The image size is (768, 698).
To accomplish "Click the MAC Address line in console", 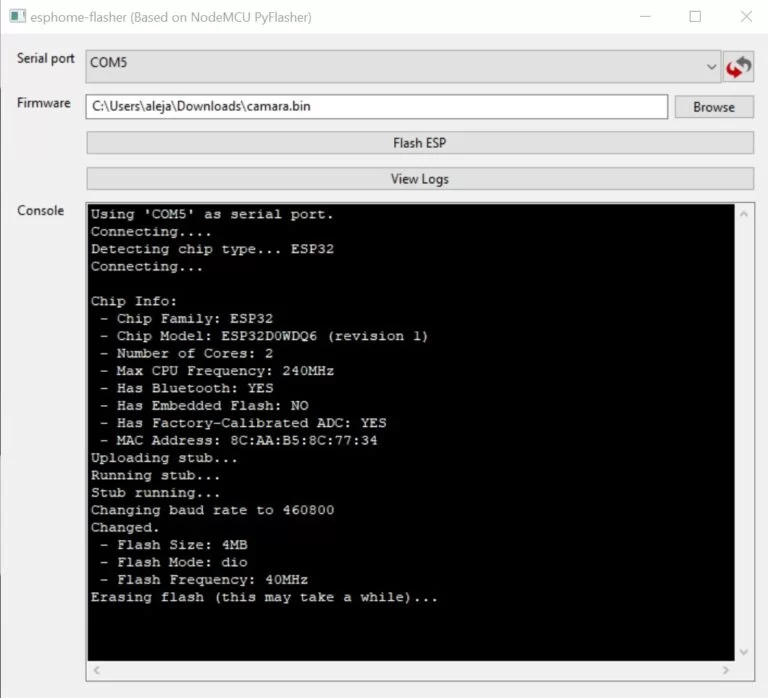I will click(238, 440).
